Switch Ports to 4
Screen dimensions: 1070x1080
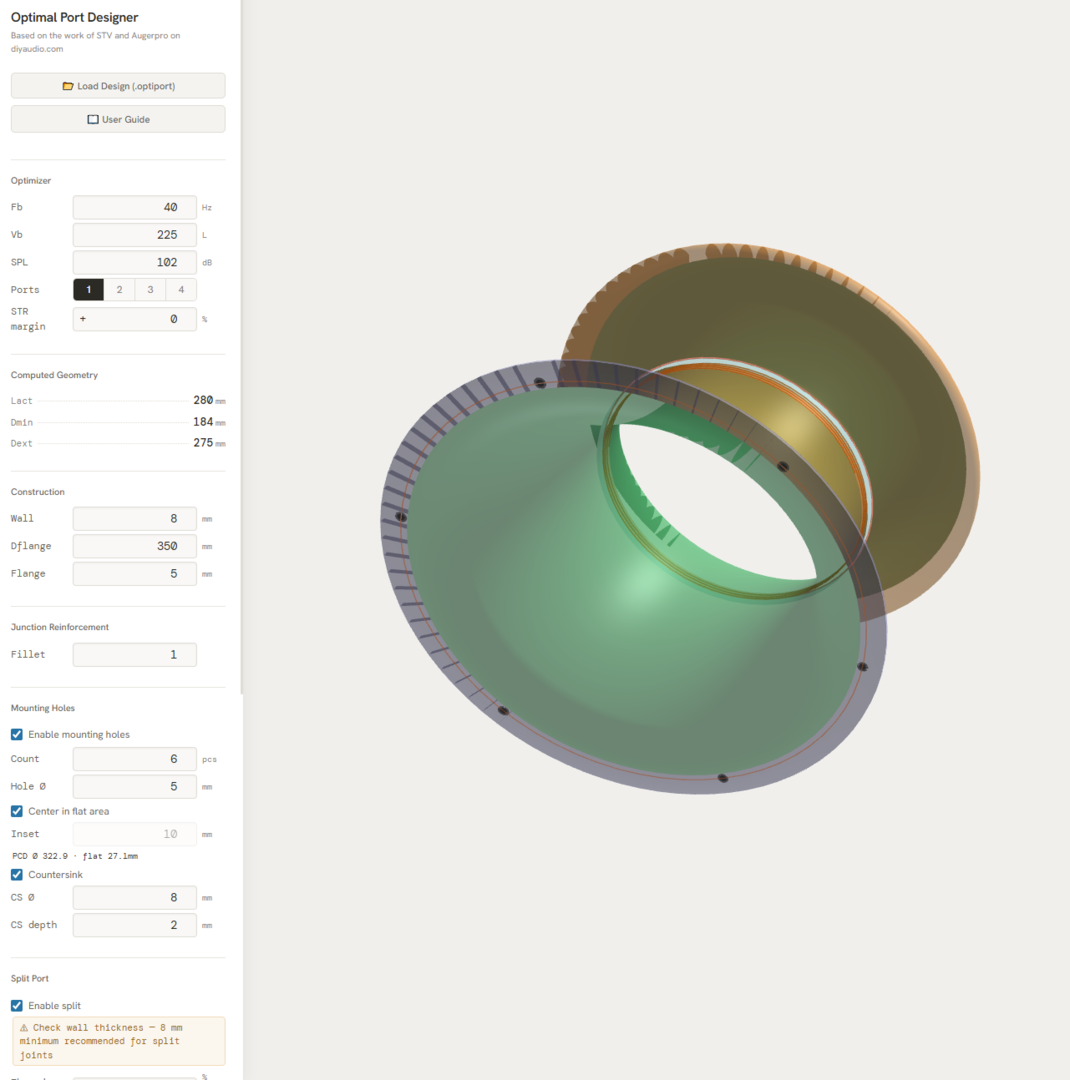(181, 289)
